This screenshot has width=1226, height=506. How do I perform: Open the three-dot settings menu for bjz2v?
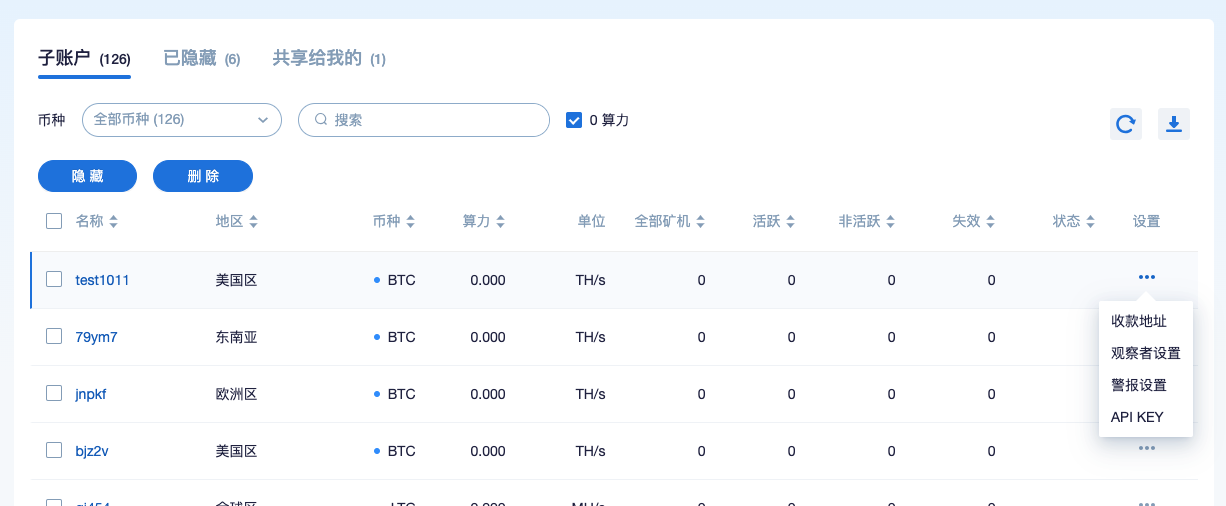[x=1147, y=448]
